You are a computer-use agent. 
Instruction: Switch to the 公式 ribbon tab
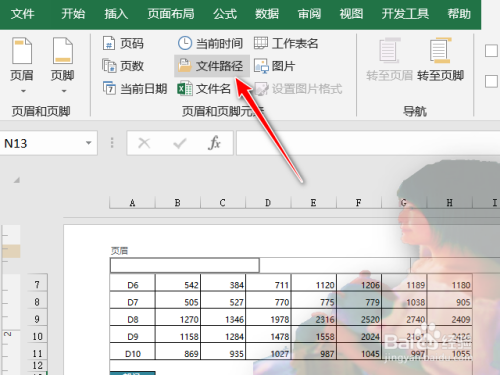pos(225,14)
